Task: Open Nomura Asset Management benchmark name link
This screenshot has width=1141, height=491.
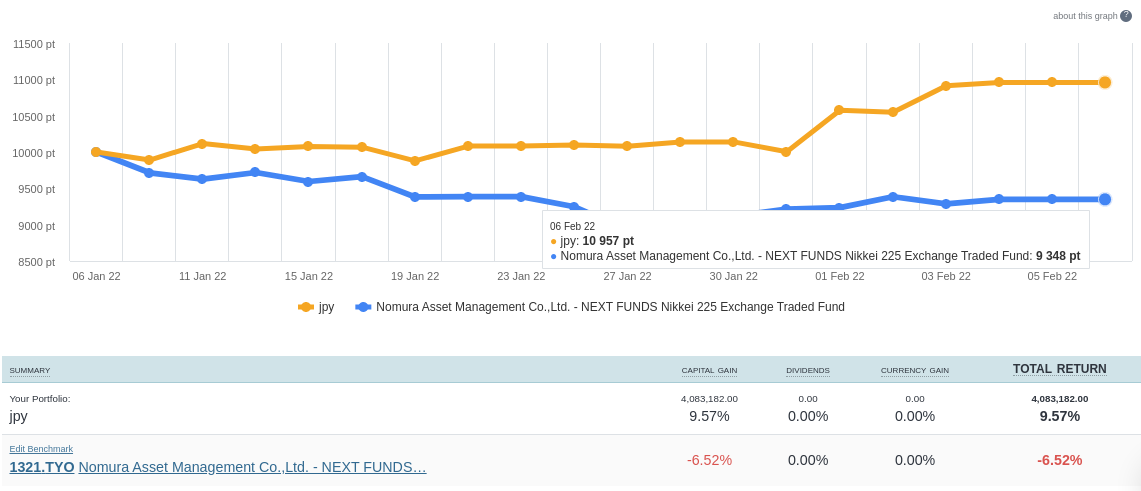Action: pos(252,467)
